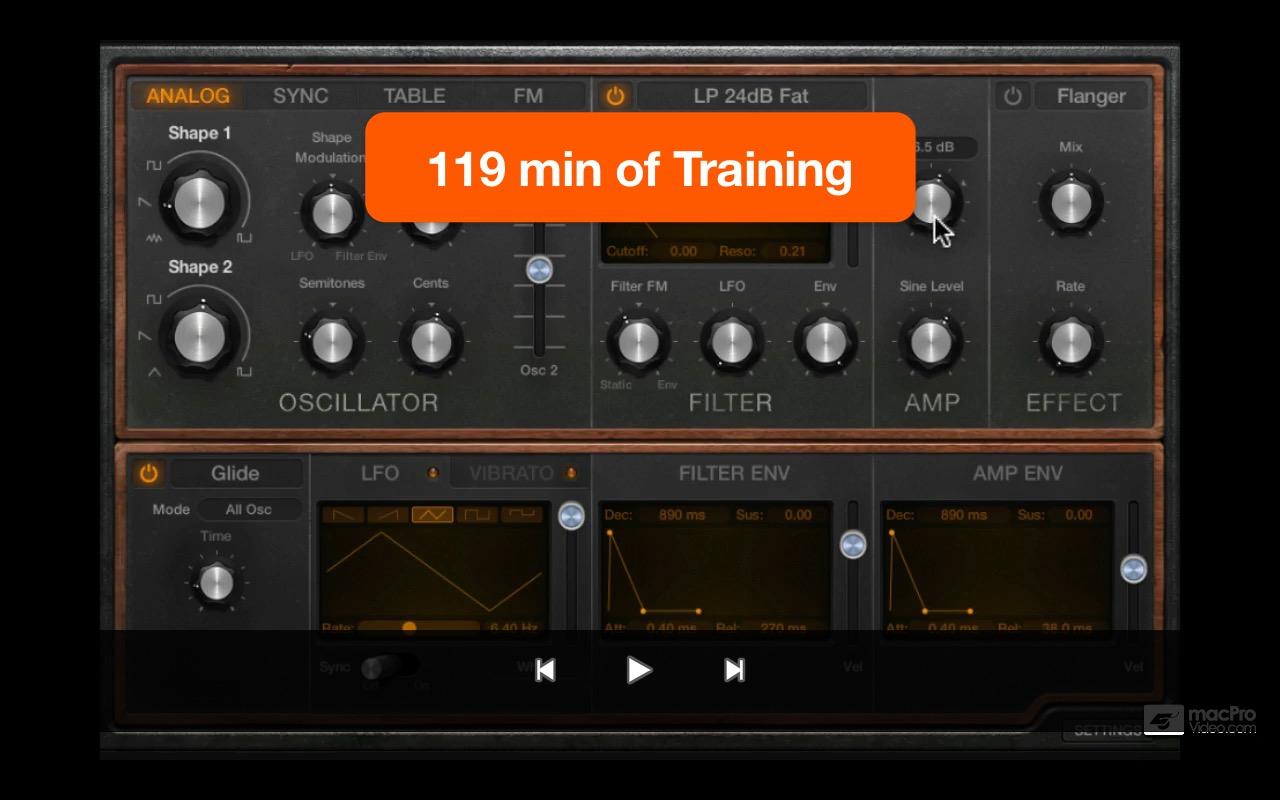Toggle the Filter power button

coord(615,96)
